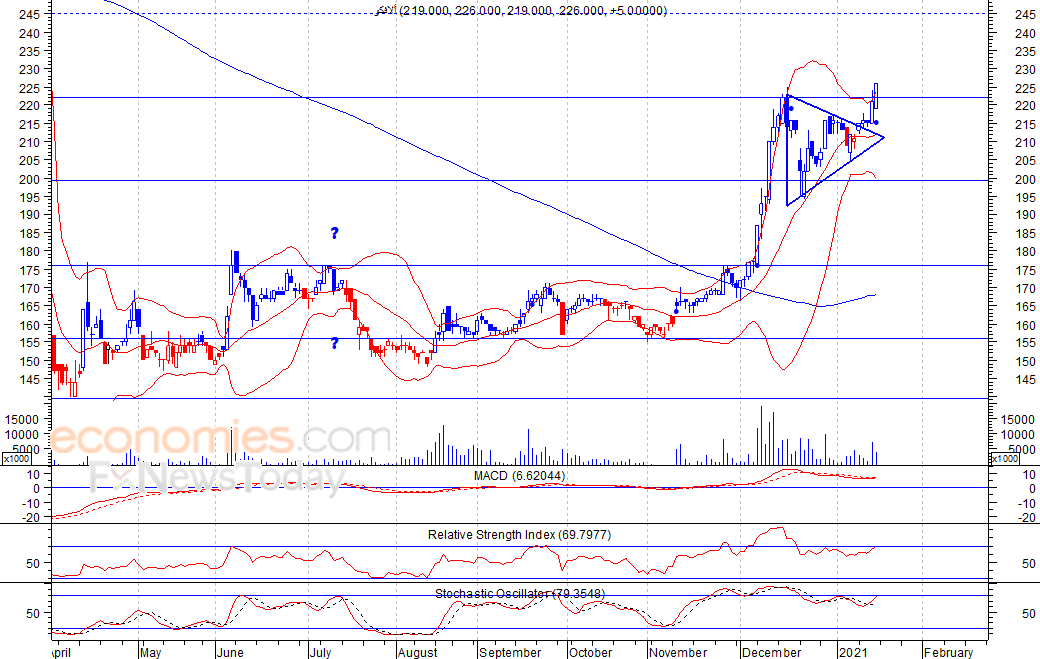Select the September label on the time axis
The height and width of the screenshot is (659, 1040).
point(510,652)
